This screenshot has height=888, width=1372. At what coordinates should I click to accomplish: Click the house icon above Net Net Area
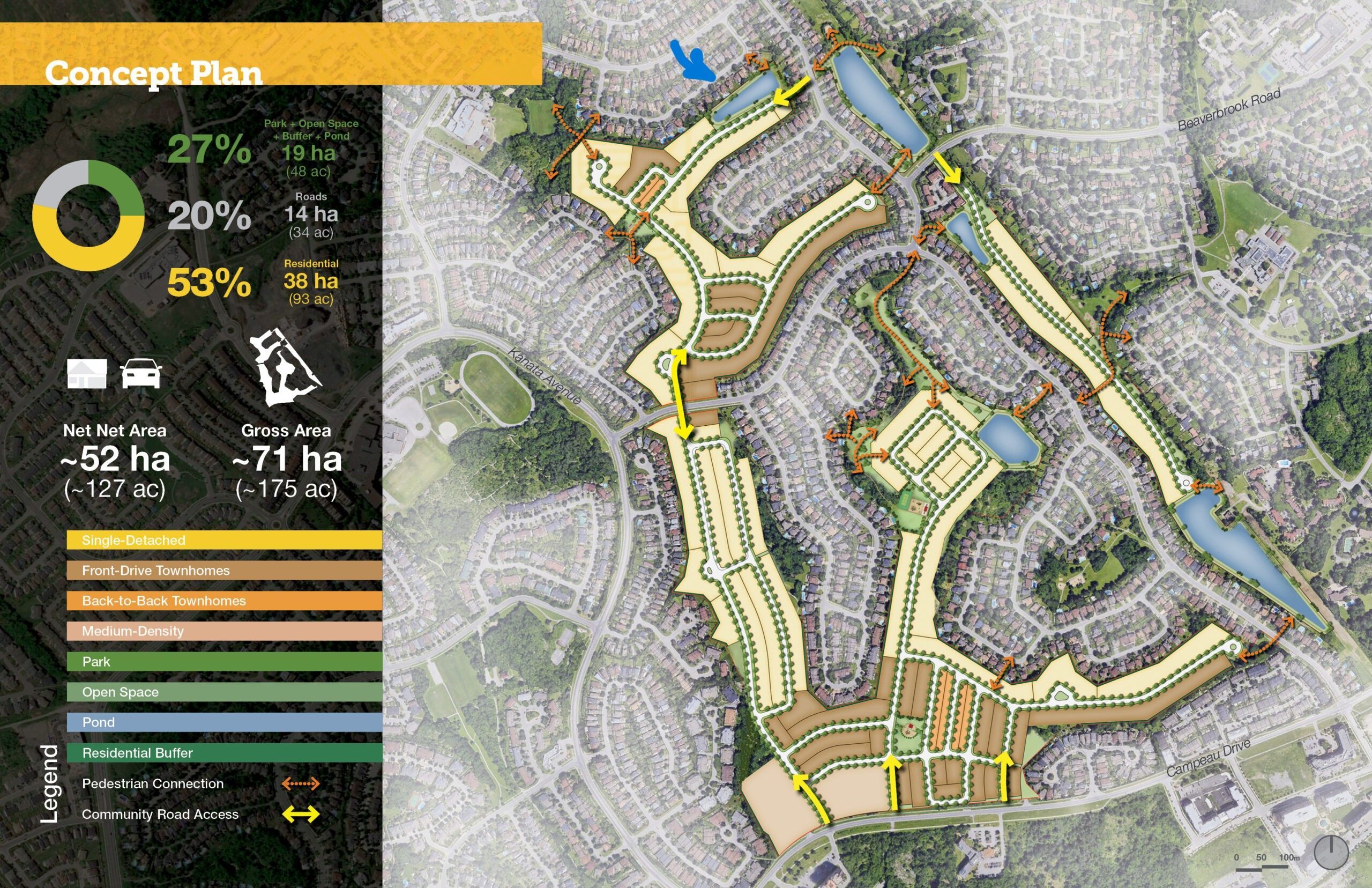click(x=87, y=373)
